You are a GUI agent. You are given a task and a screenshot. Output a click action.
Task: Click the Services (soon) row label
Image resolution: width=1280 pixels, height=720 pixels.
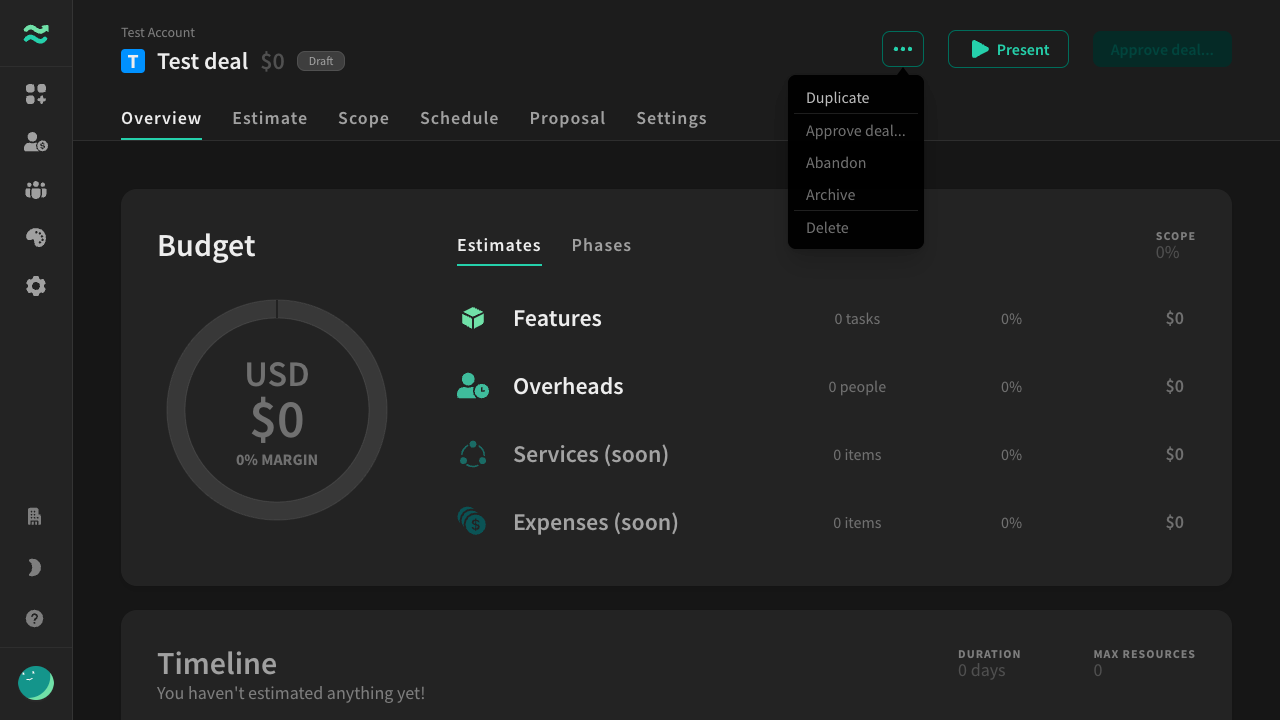tap(591, 454)
